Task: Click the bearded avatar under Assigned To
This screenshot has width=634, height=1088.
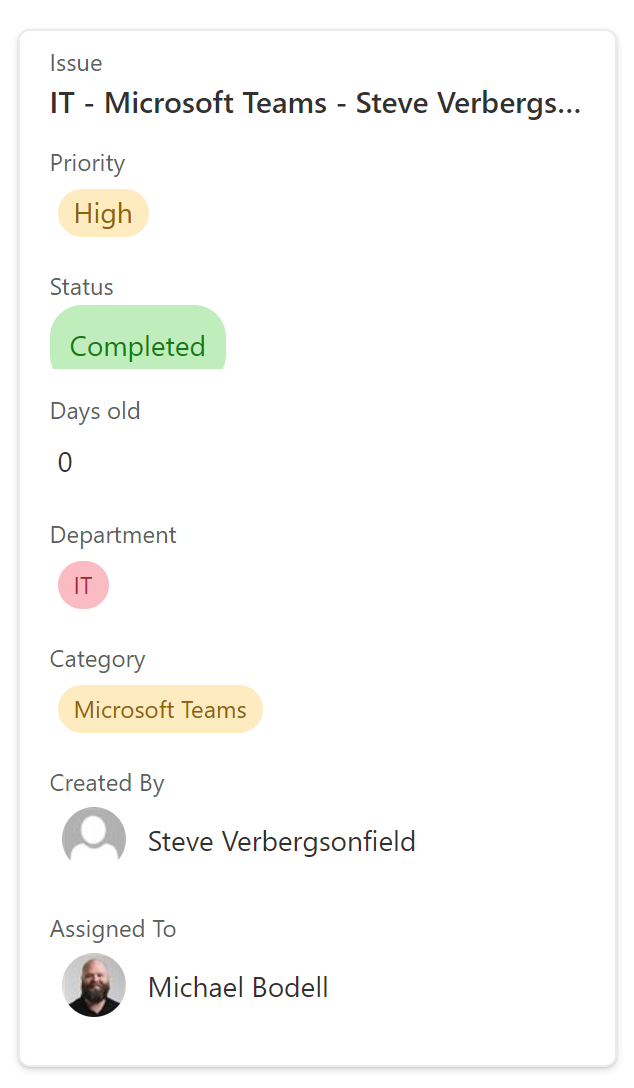Action: tap(94, 985)
